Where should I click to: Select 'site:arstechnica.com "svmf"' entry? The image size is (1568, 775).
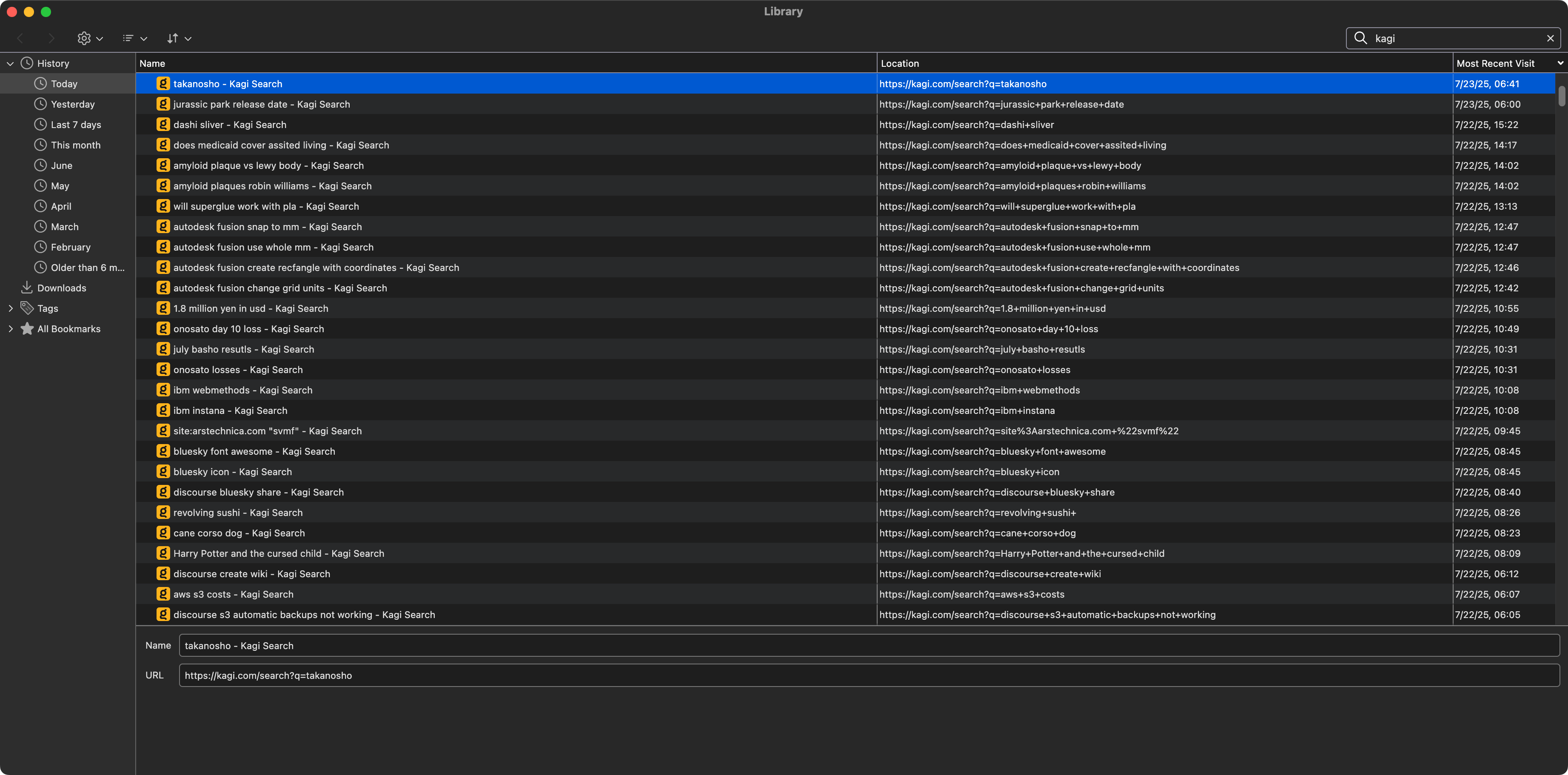846,430
